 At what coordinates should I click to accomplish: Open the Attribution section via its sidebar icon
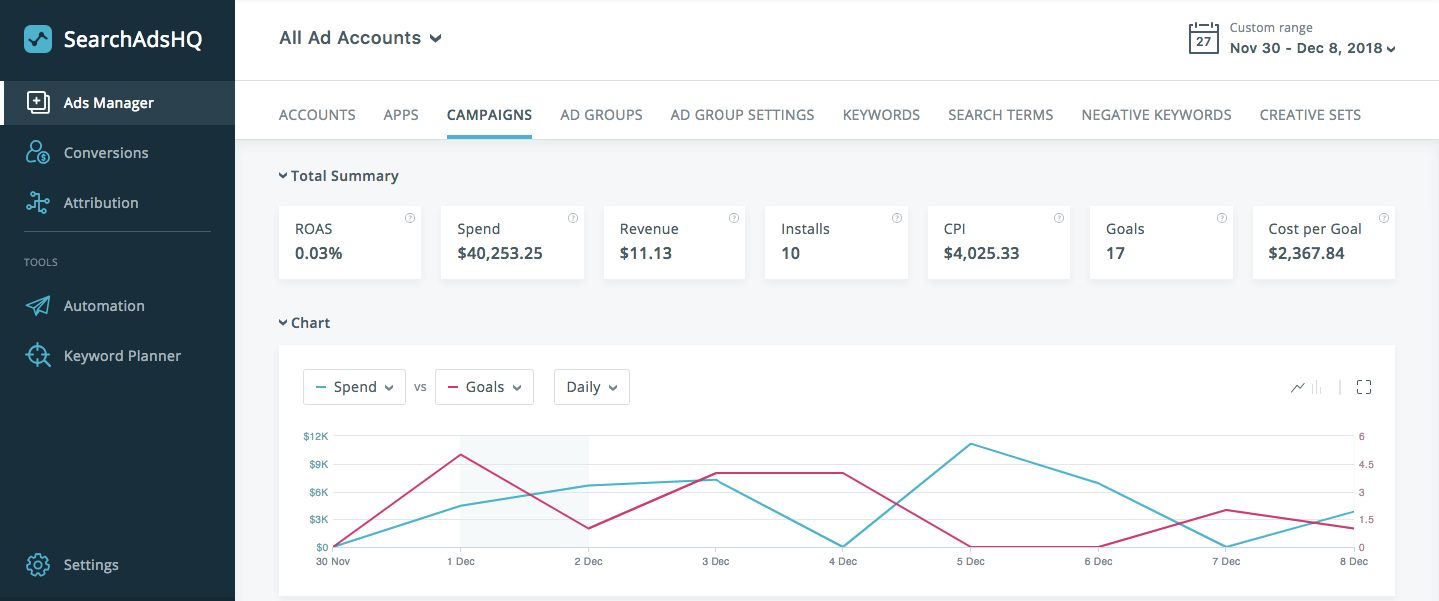click(37, 202)
